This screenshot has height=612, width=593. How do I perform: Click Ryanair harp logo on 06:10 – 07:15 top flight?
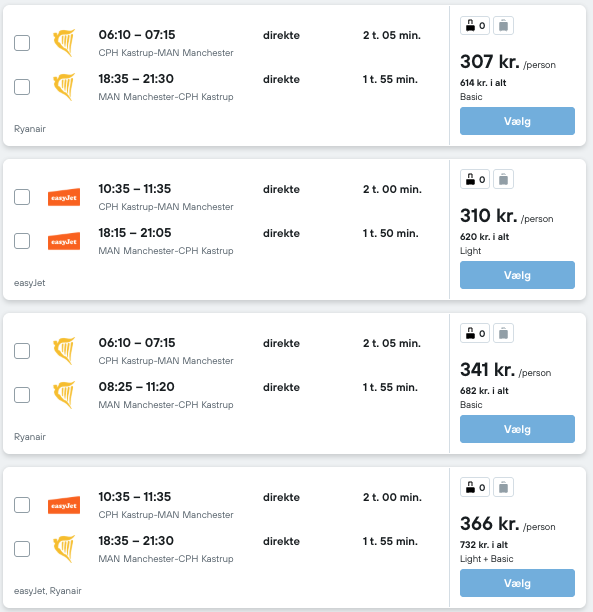(x=64, y=43)
